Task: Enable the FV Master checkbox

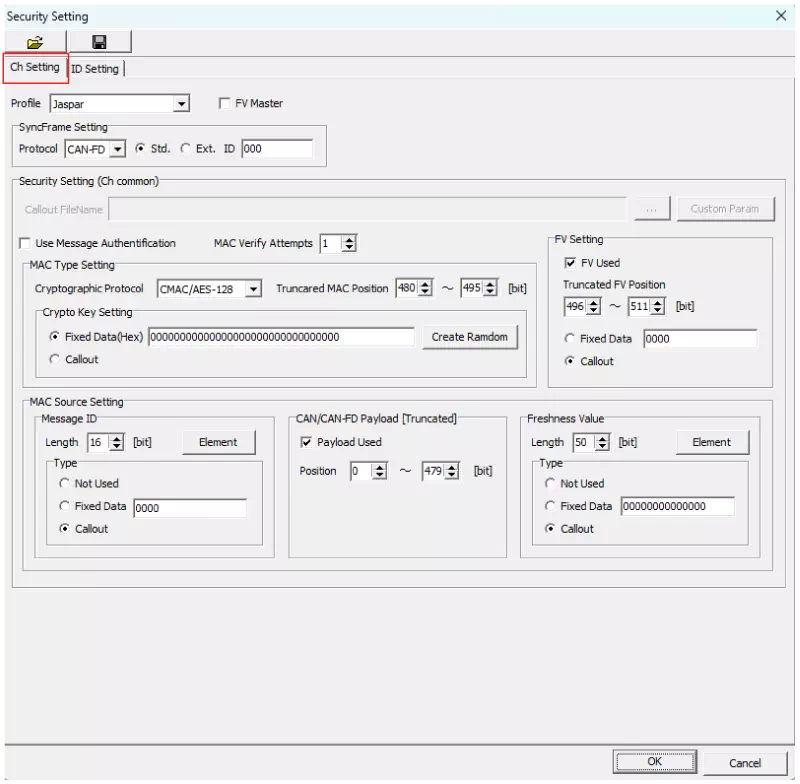Action: tap(225, 103)
